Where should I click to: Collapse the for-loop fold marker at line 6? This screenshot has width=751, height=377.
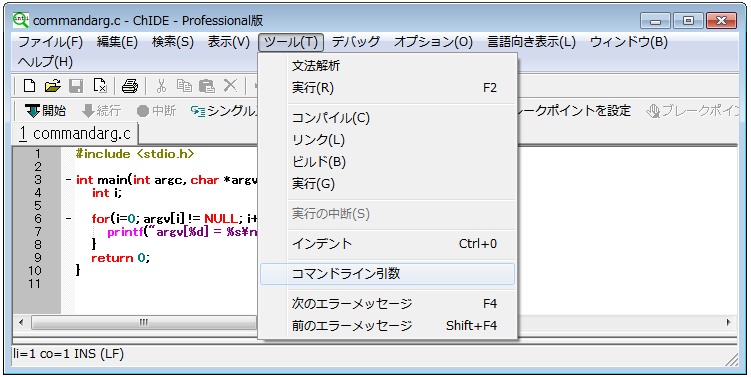(x=68, y=219)
